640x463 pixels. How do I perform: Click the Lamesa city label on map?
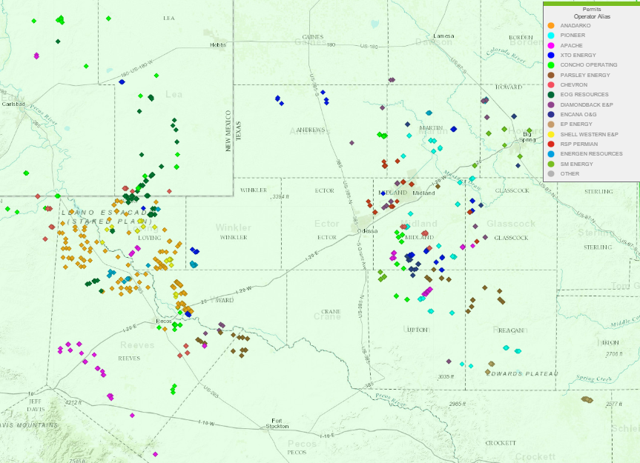443,36
